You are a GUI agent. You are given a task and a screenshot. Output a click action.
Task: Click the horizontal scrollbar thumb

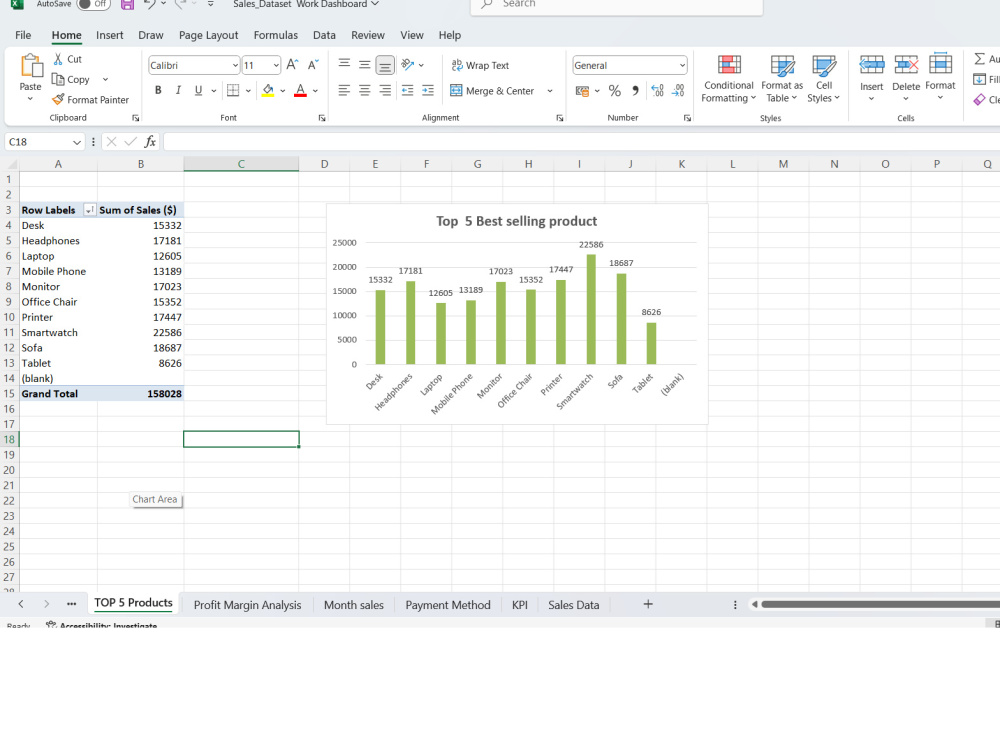coord(880,604)
